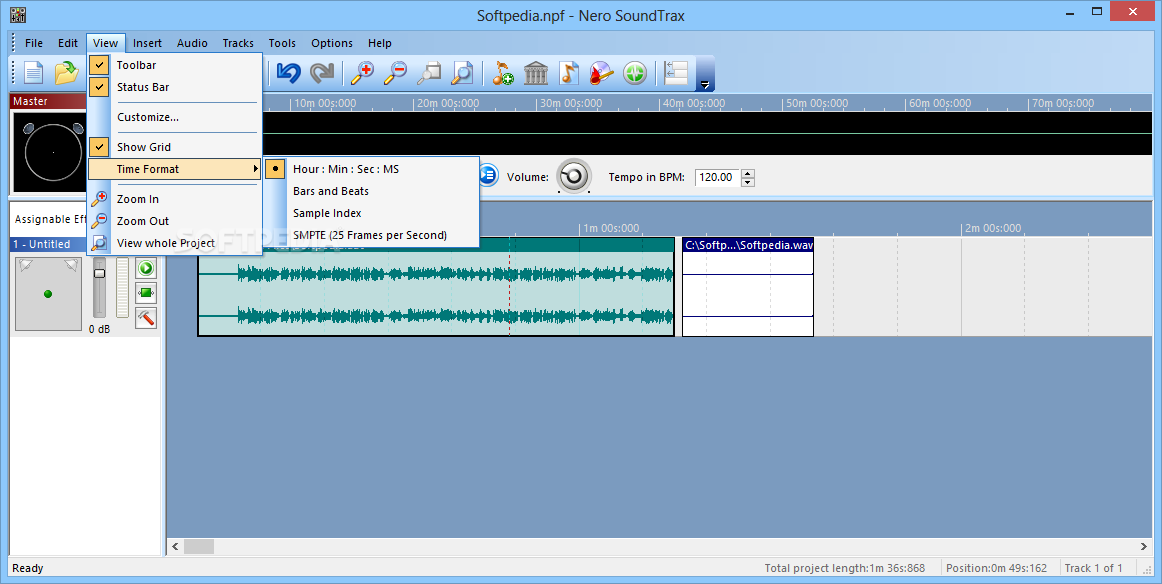Click the Position:0m 49s:162 status text
Viewport: 1162px width, 584px height.
pos(996,568)
